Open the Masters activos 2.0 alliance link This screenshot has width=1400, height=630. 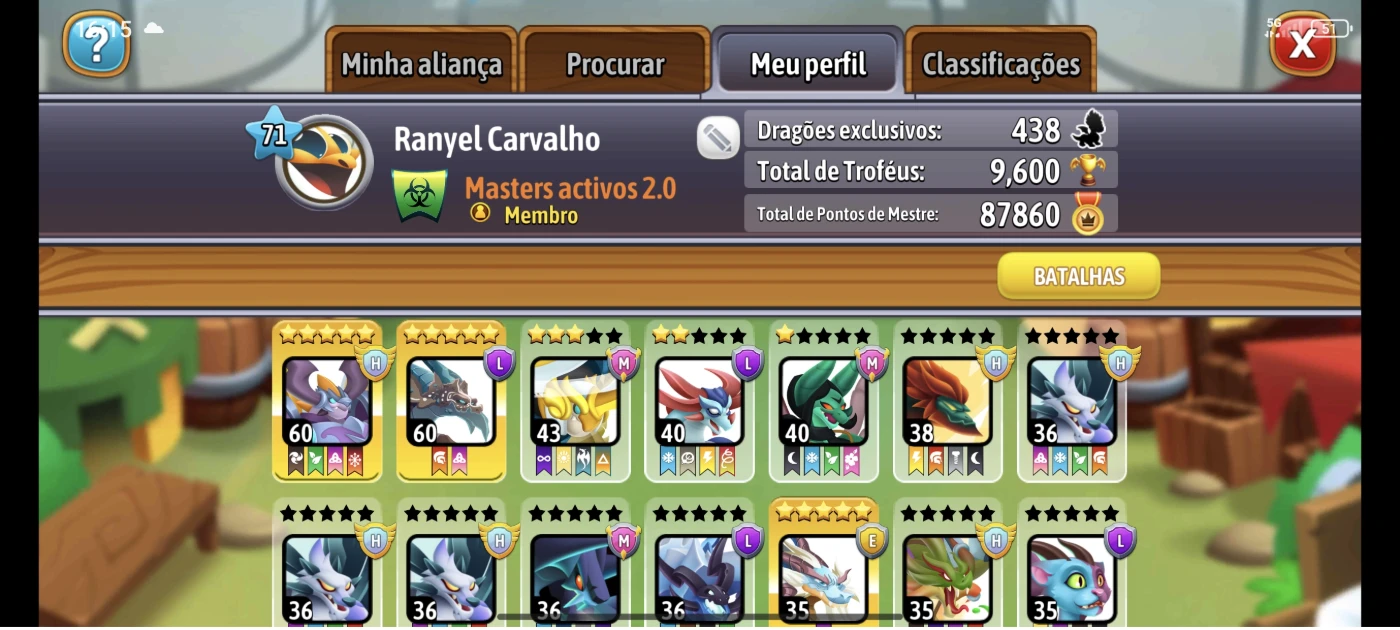(x=570, y=188)
